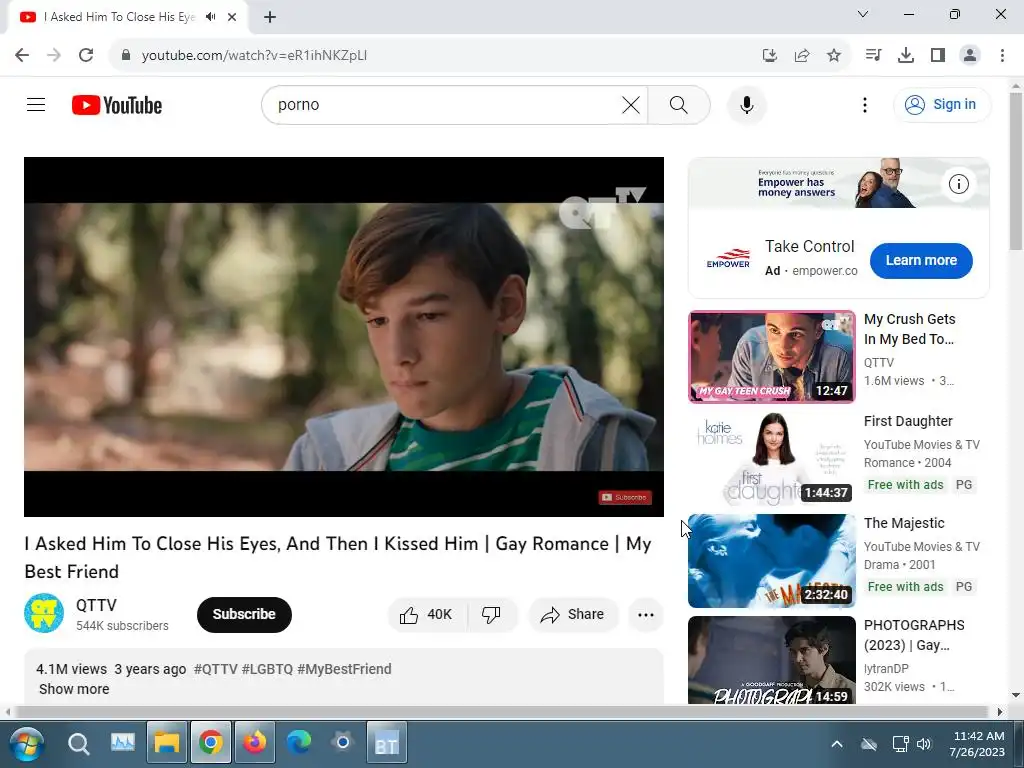
Task: Open the taskbar clock and date
Action: tap(978, 744)
